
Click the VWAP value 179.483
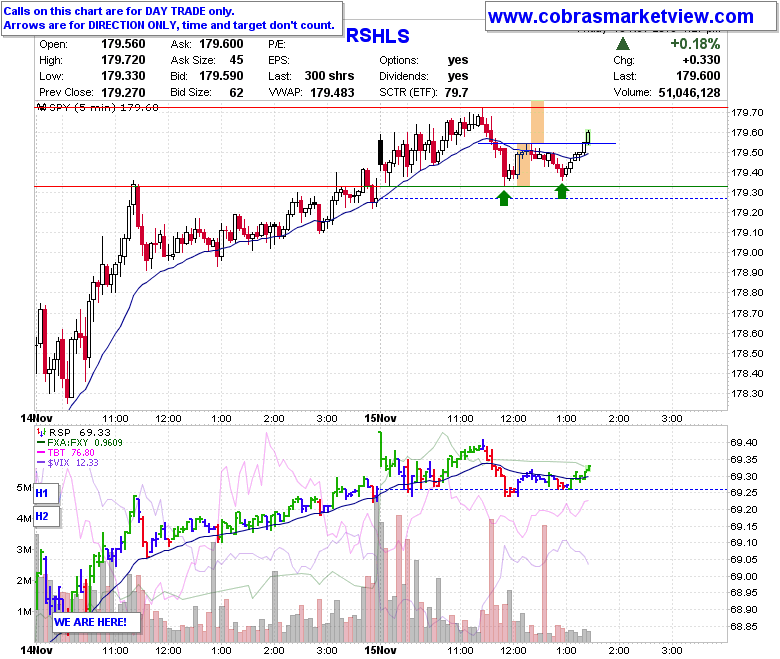click(x=332, y=93)
